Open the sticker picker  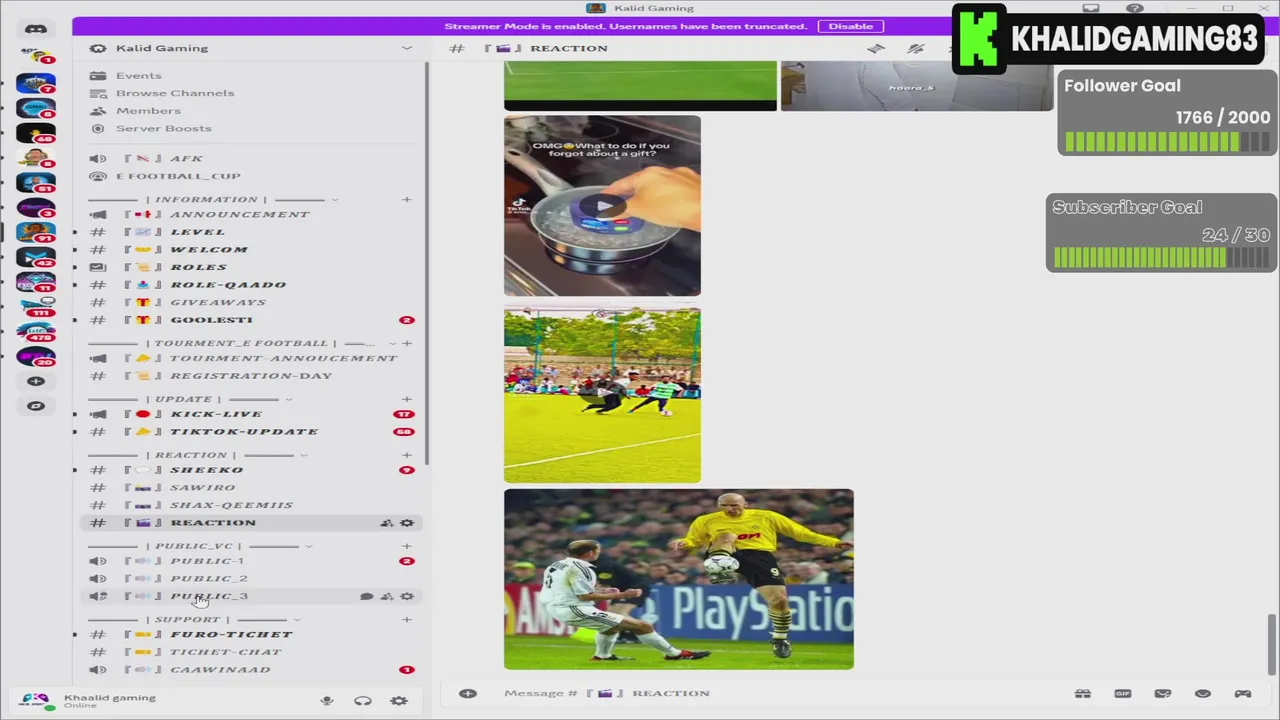tap(1163, 693)
